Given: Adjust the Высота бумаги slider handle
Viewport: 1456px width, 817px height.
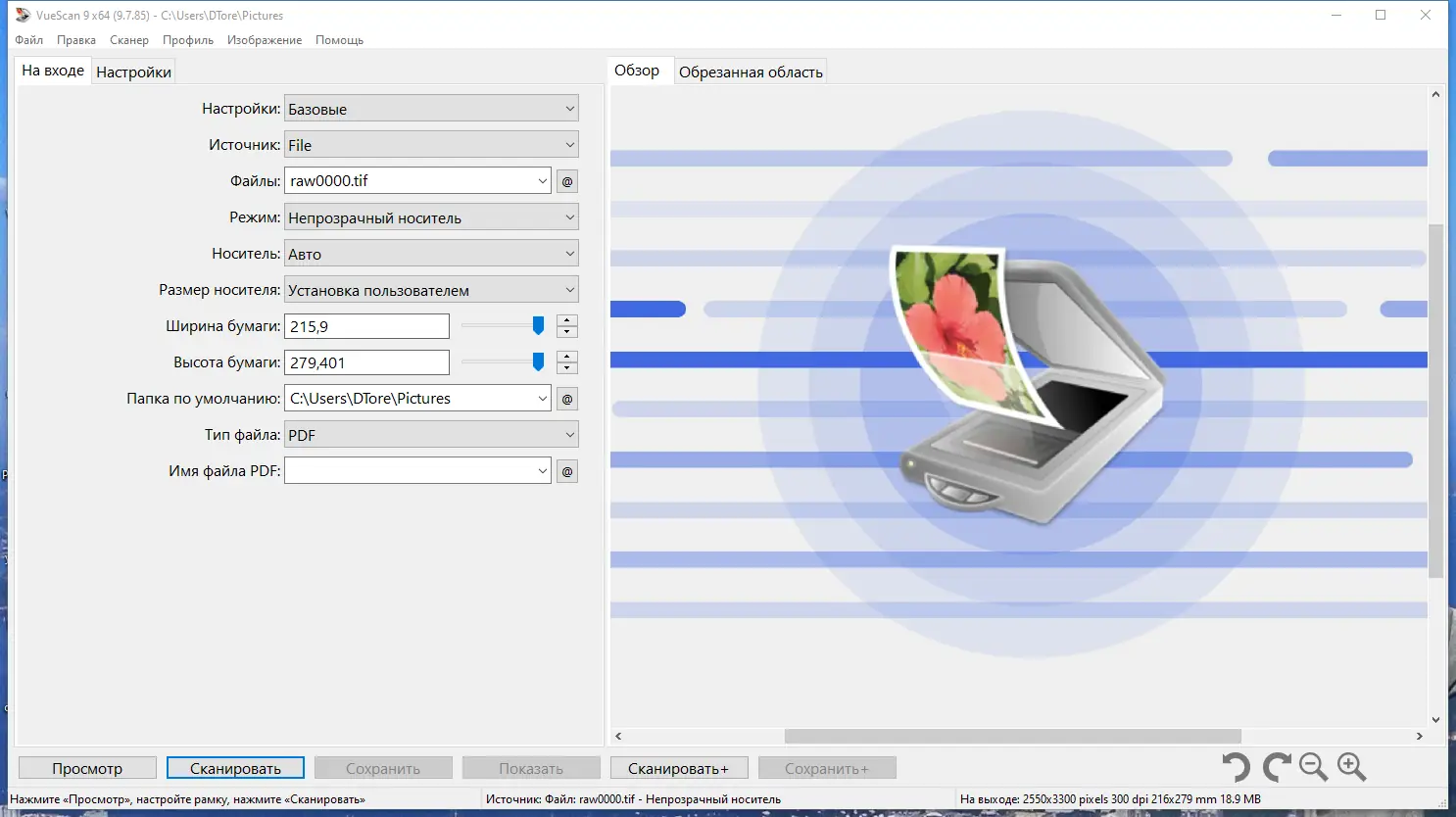Looking at the screenshot, I should 538,361.
